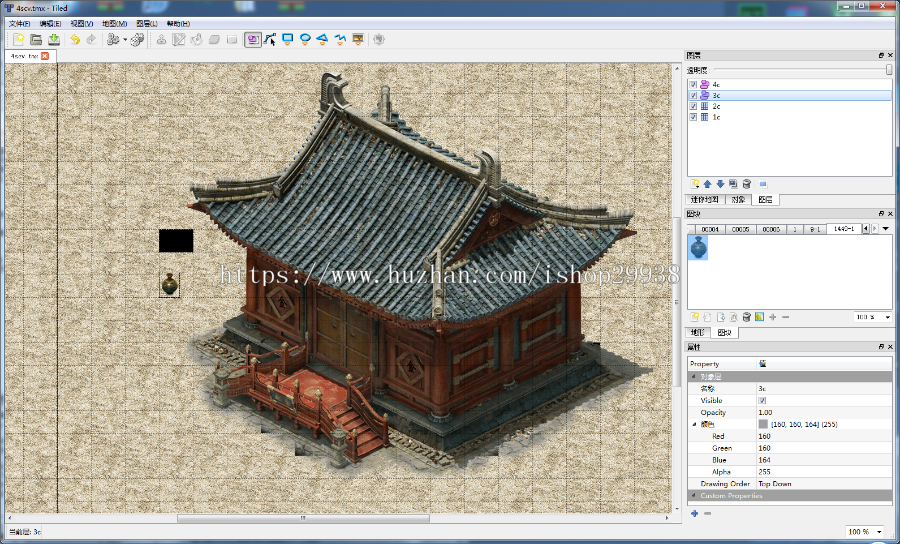This screenshot has height=544, width=900.
Task: Click the layer color swatch [160, 160, 164]
Action: pos(763,424)
